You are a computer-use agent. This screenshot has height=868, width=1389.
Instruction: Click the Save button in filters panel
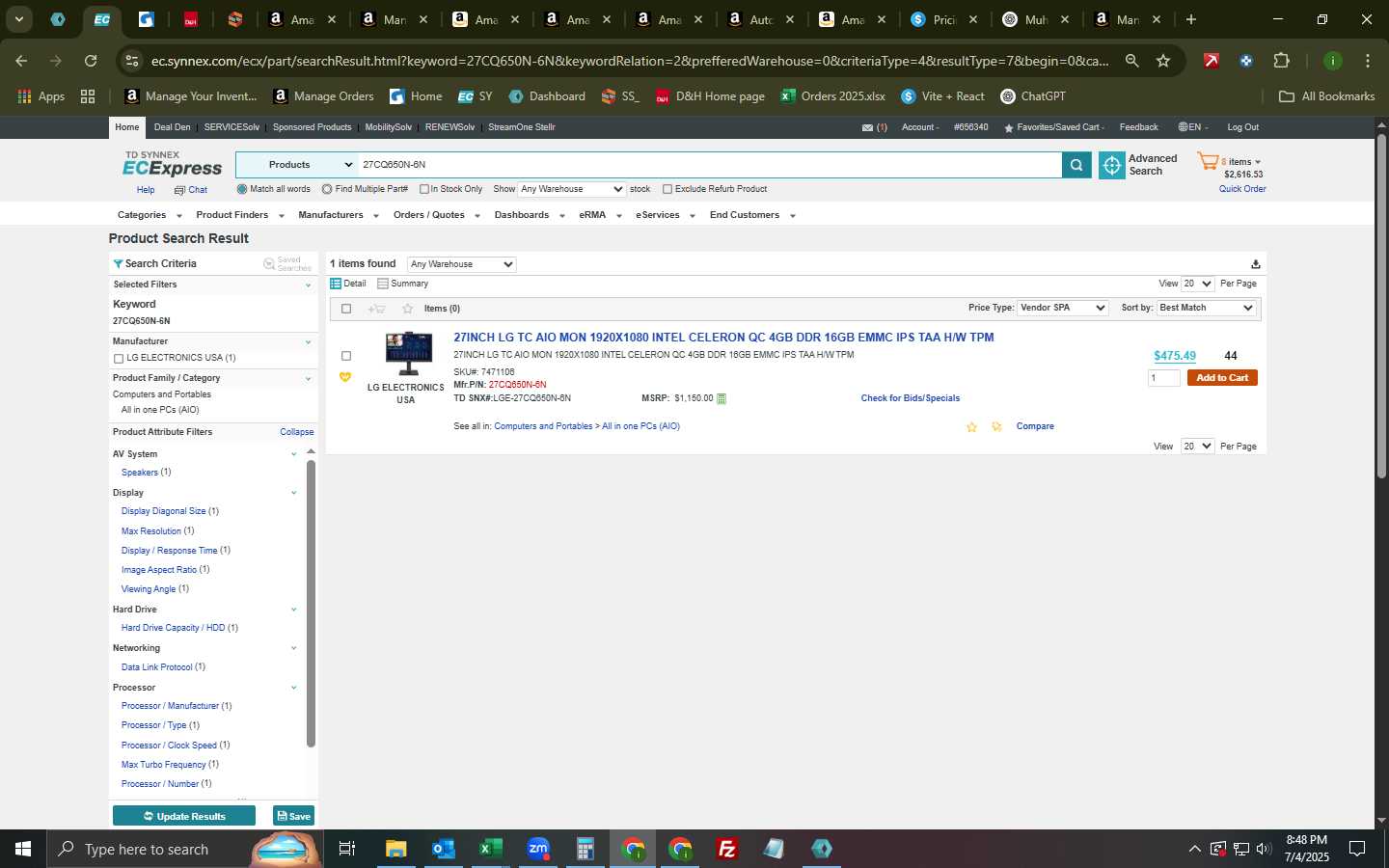coord(293,816)
